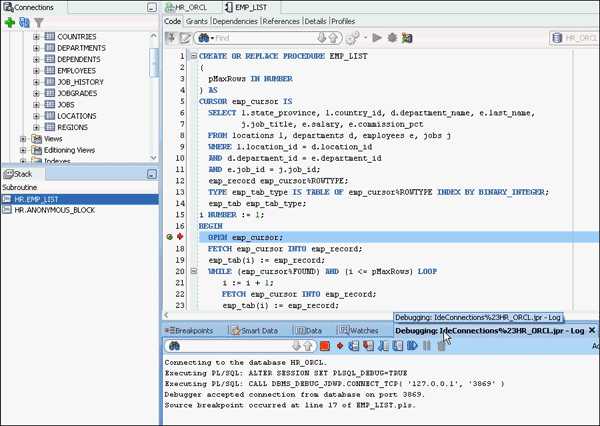Click the red Terminate debug button
Screen dimensions: 600x426
coord(324,346)
